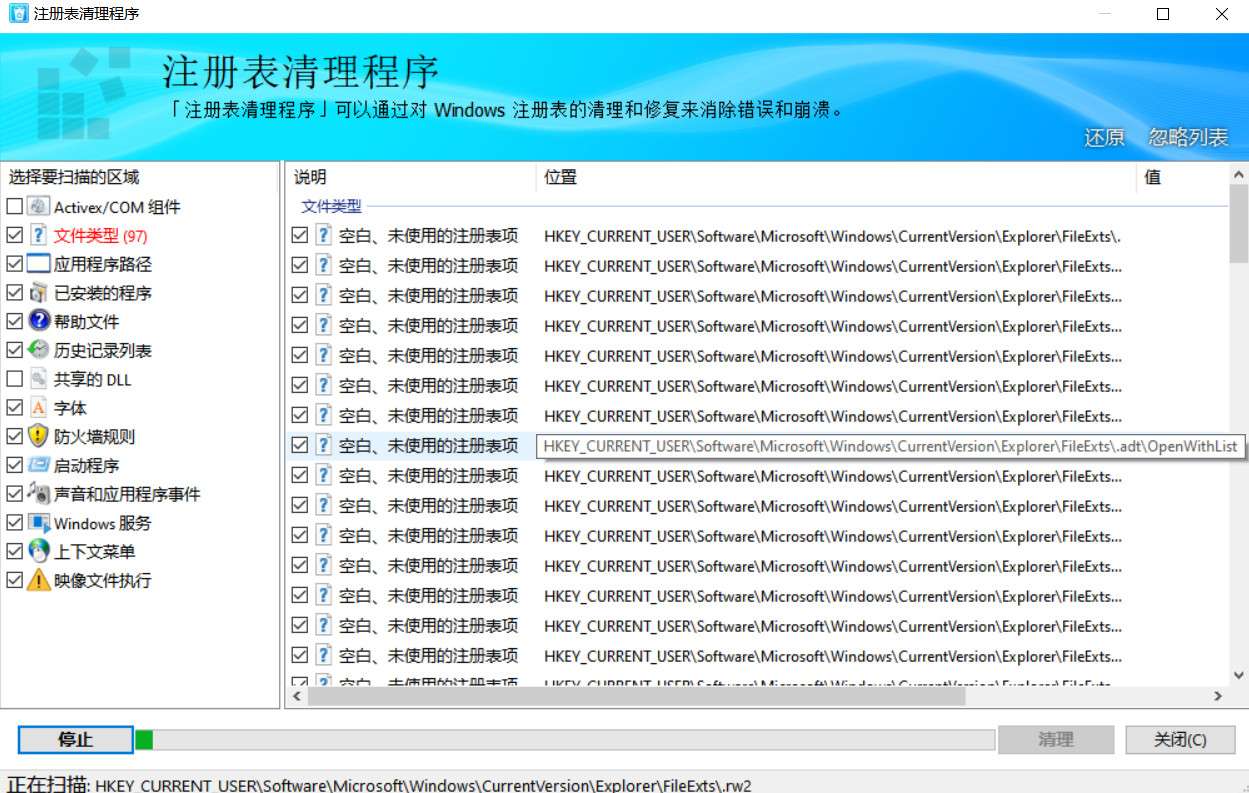Image resolution: width=1249 pixels, height=793 pixels.
Task: Click the 字体 letter A icon
Action: 38,408
